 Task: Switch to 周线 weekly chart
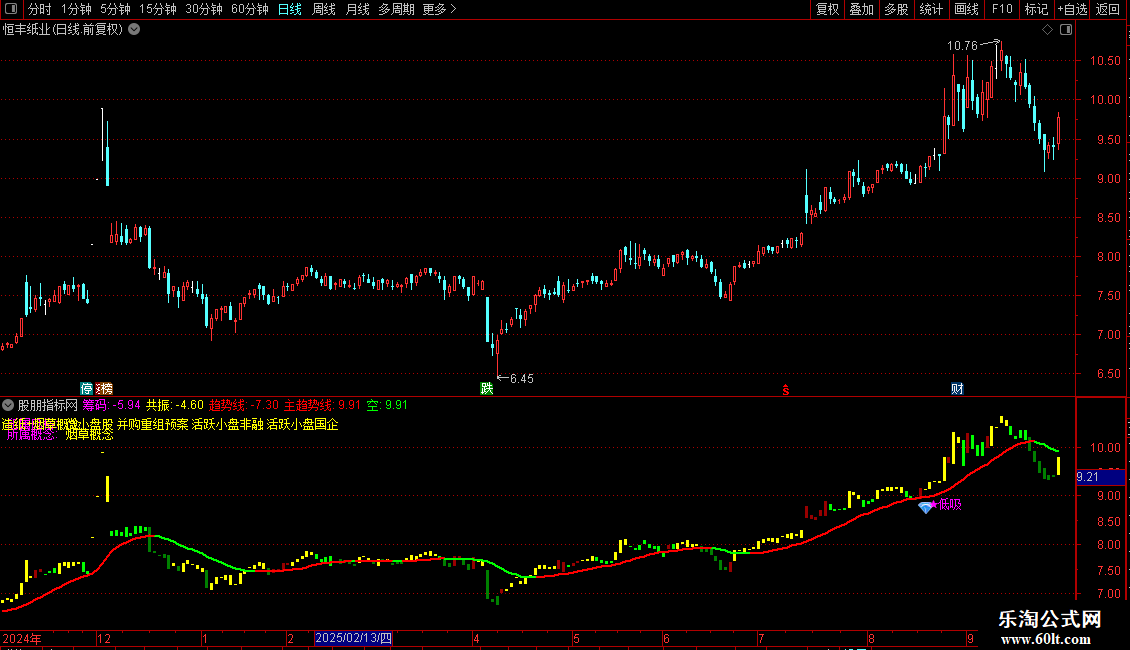point(324,9)
